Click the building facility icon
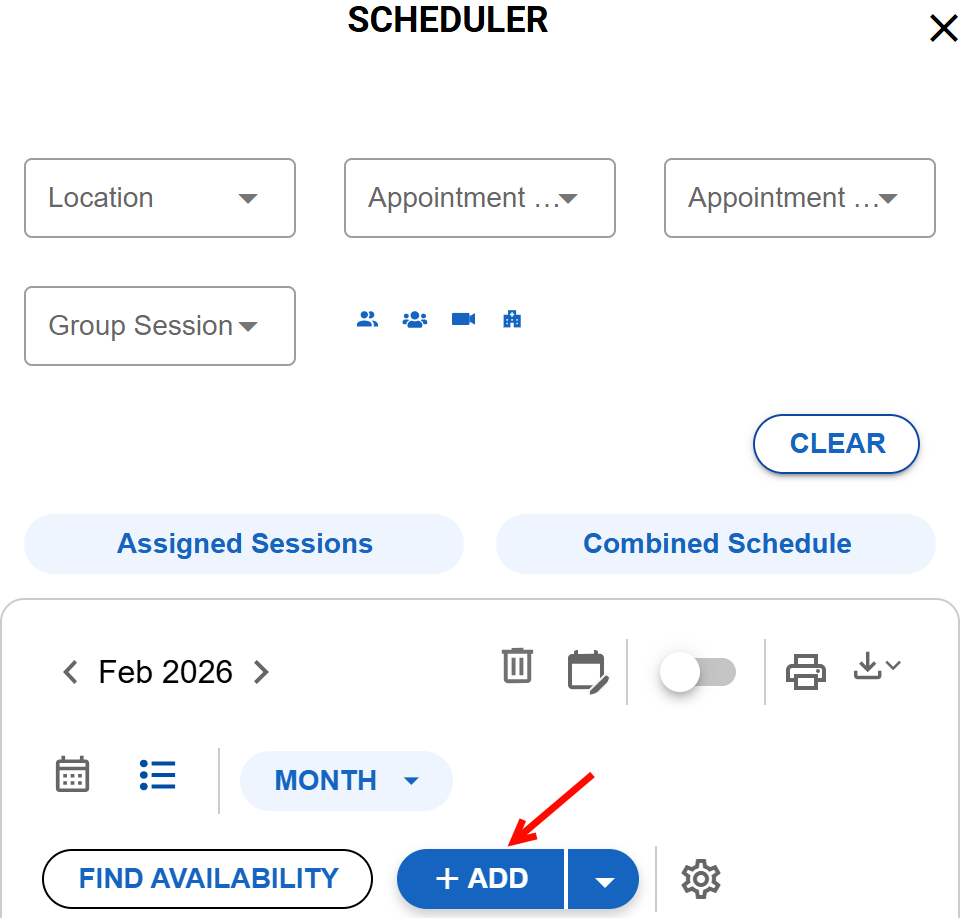 click(x=512, y=320)
